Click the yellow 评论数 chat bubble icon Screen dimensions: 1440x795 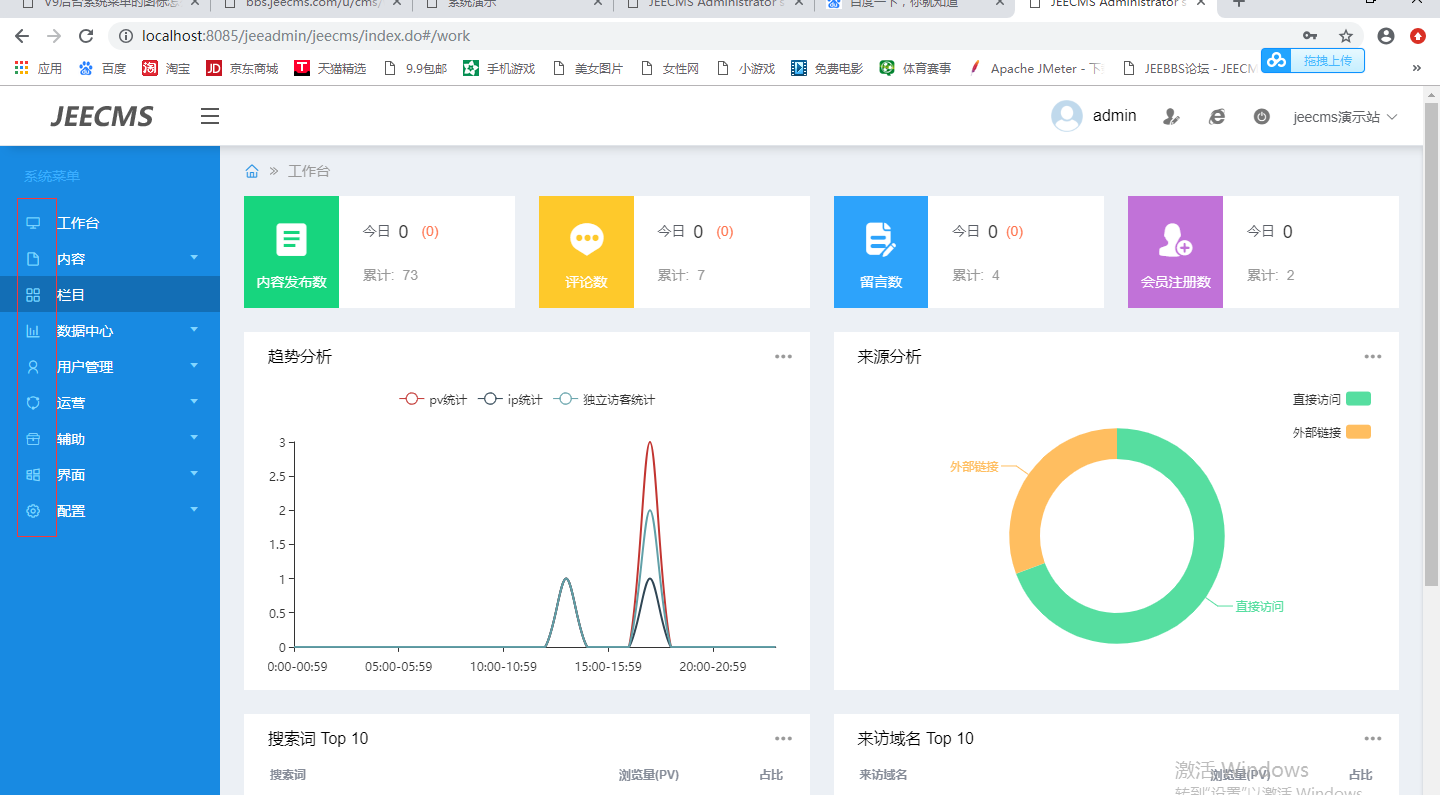586,240
